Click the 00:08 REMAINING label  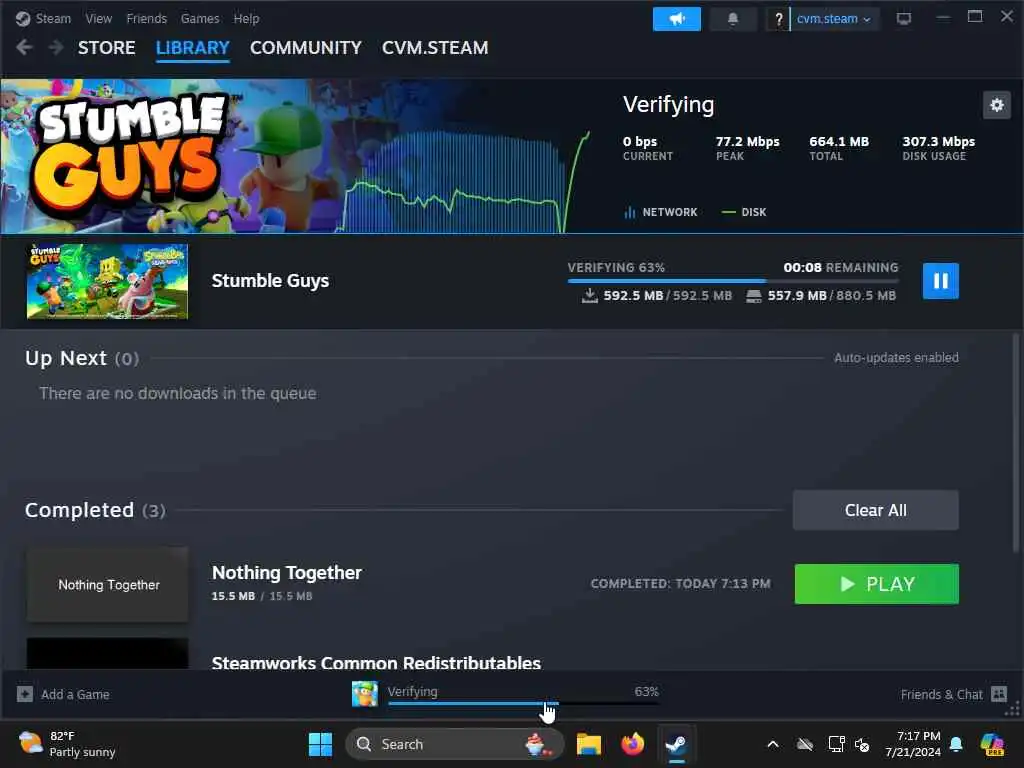(840, 268)
